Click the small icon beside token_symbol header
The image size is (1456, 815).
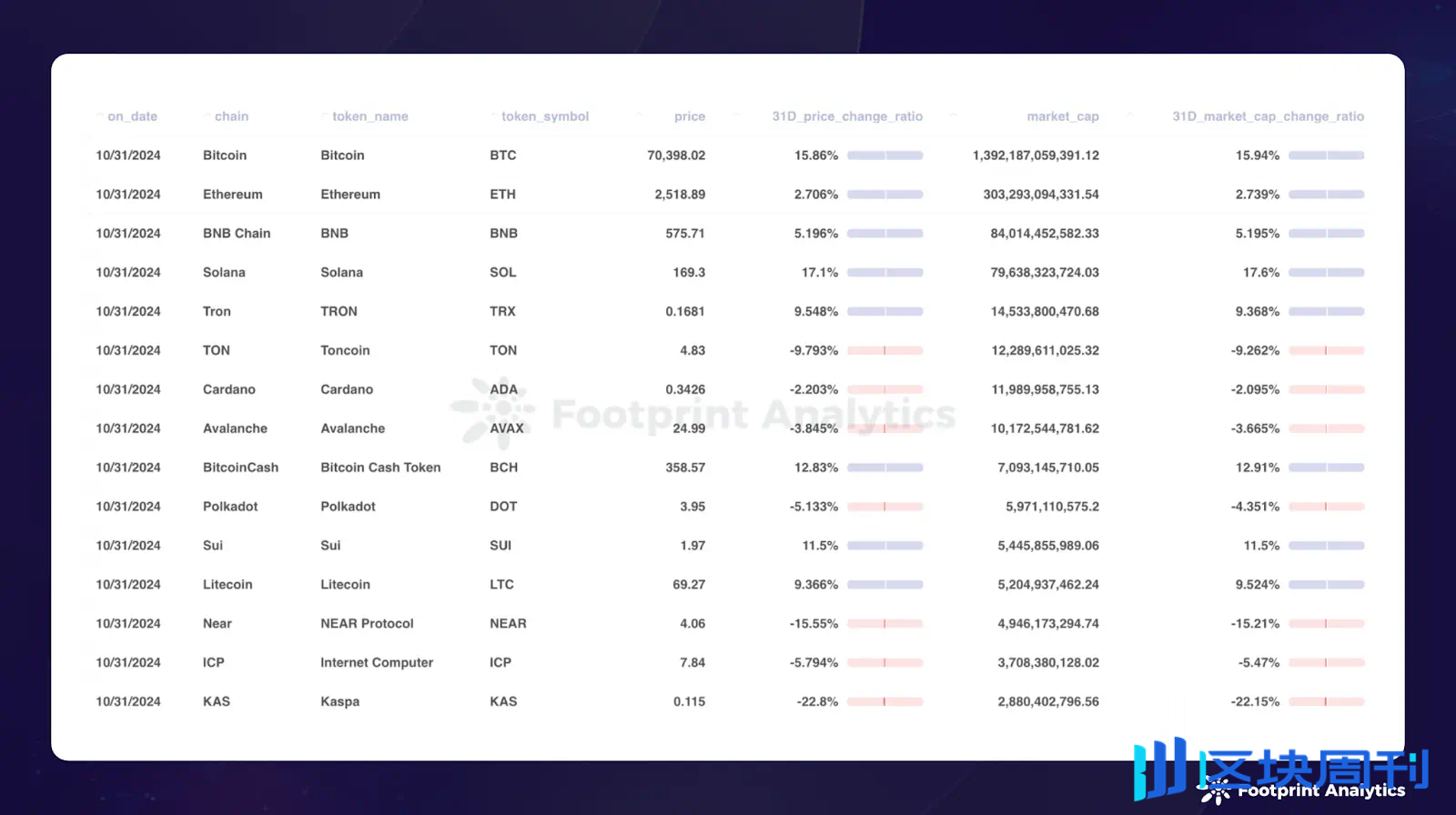[494, 116]
